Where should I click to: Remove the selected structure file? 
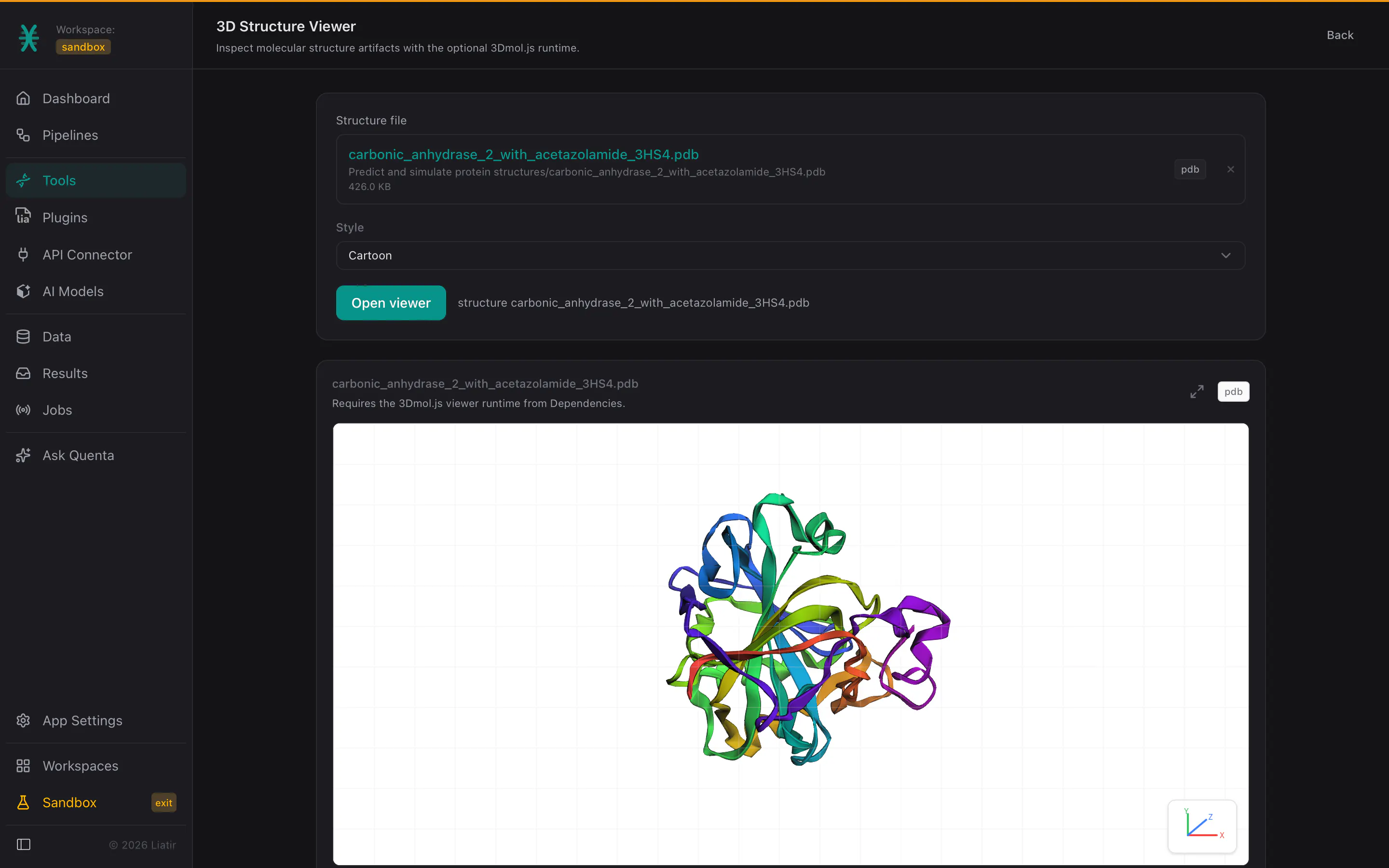pos(1231,169)
